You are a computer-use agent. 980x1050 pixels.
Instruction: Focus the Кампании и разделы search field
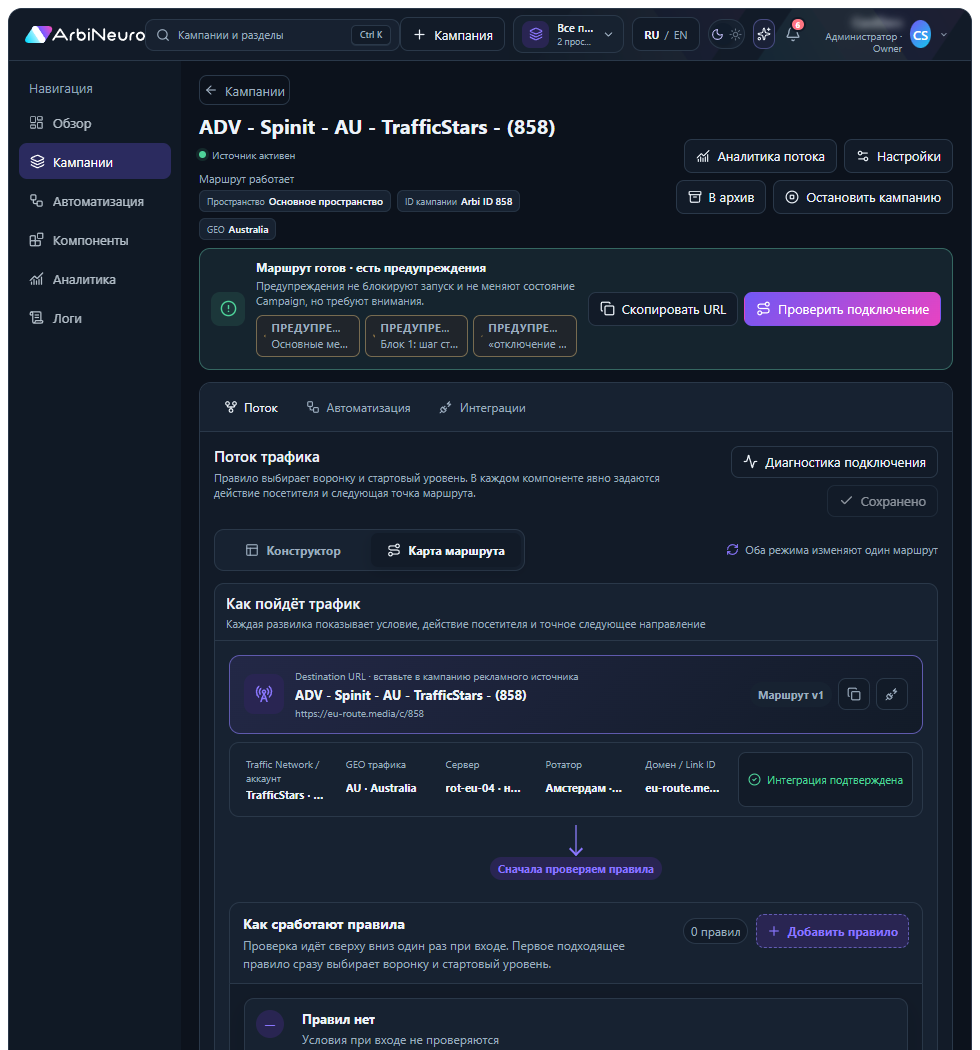pyautogui.click(x=272, y=35)
